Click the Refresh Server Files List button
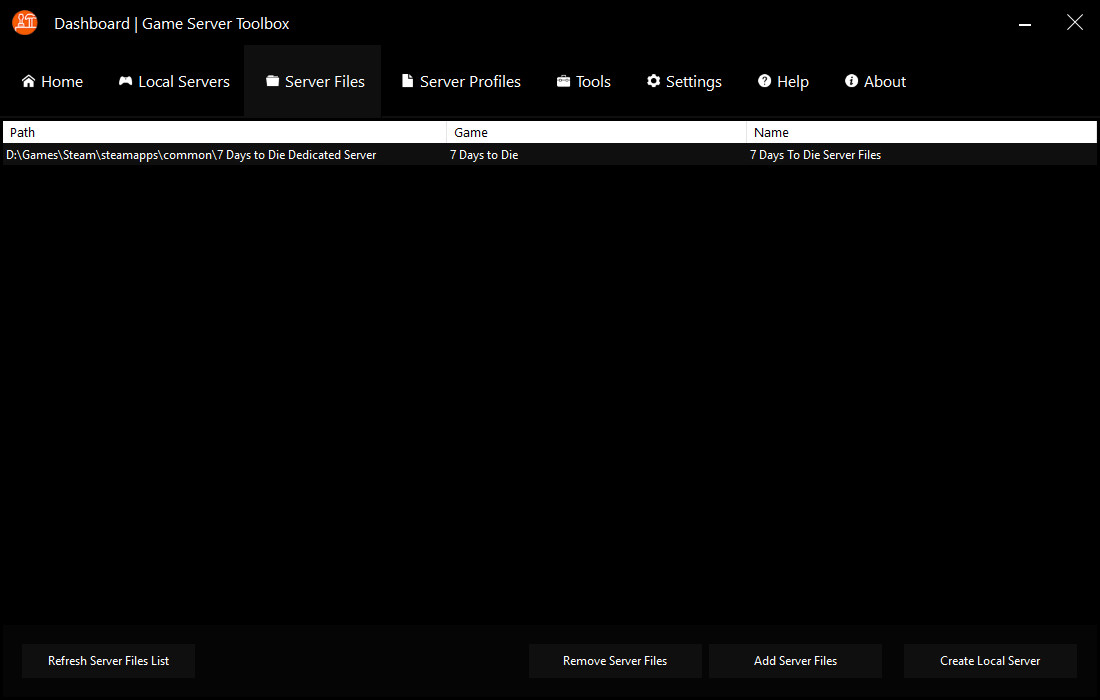This screenshot has height=700, width=1100. [108, 661]
